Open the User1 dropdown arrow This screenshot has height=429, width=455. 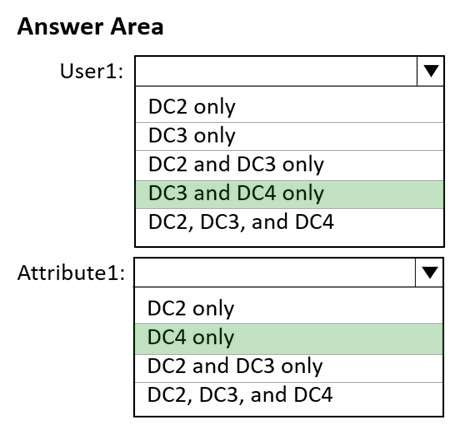pos(430,71)
